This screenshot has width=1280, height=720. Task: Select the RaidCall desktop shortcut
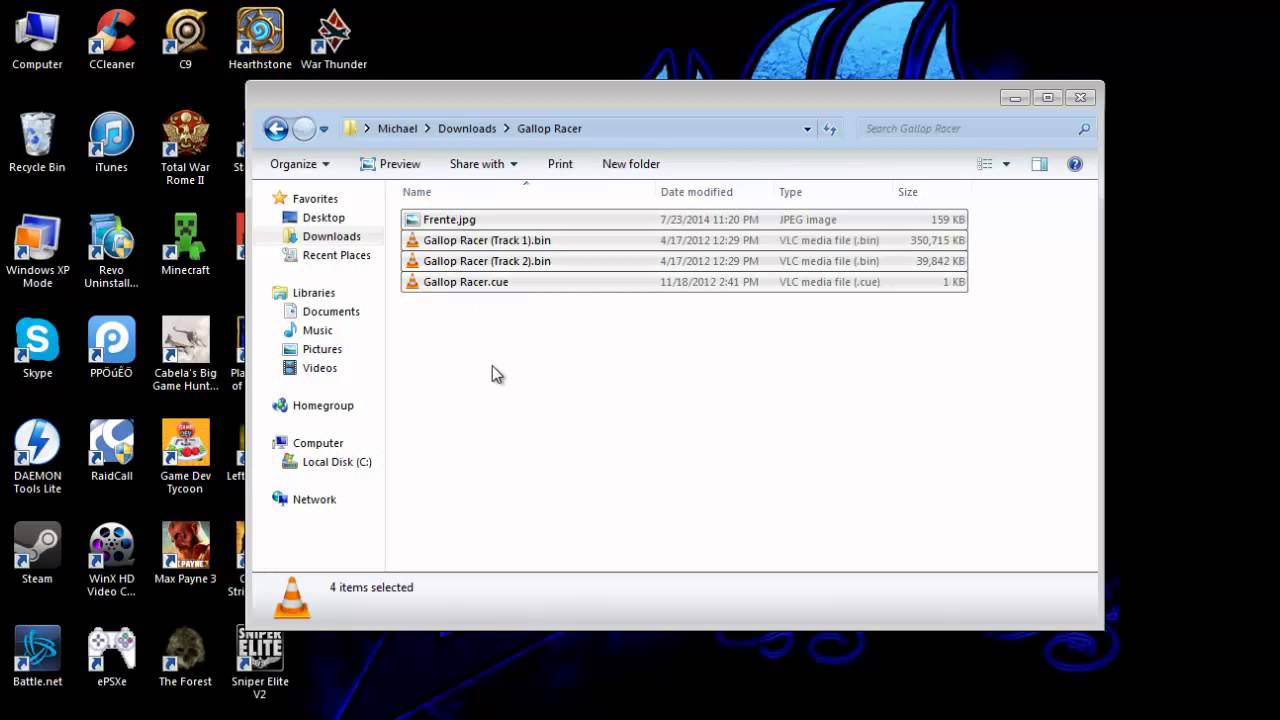[111, 451]
